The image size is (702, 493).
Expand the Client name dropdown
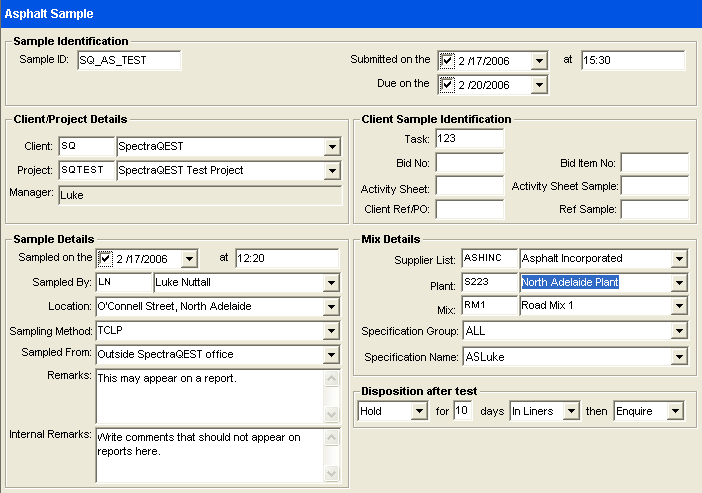pyautogui.click(x=332, y=147)
